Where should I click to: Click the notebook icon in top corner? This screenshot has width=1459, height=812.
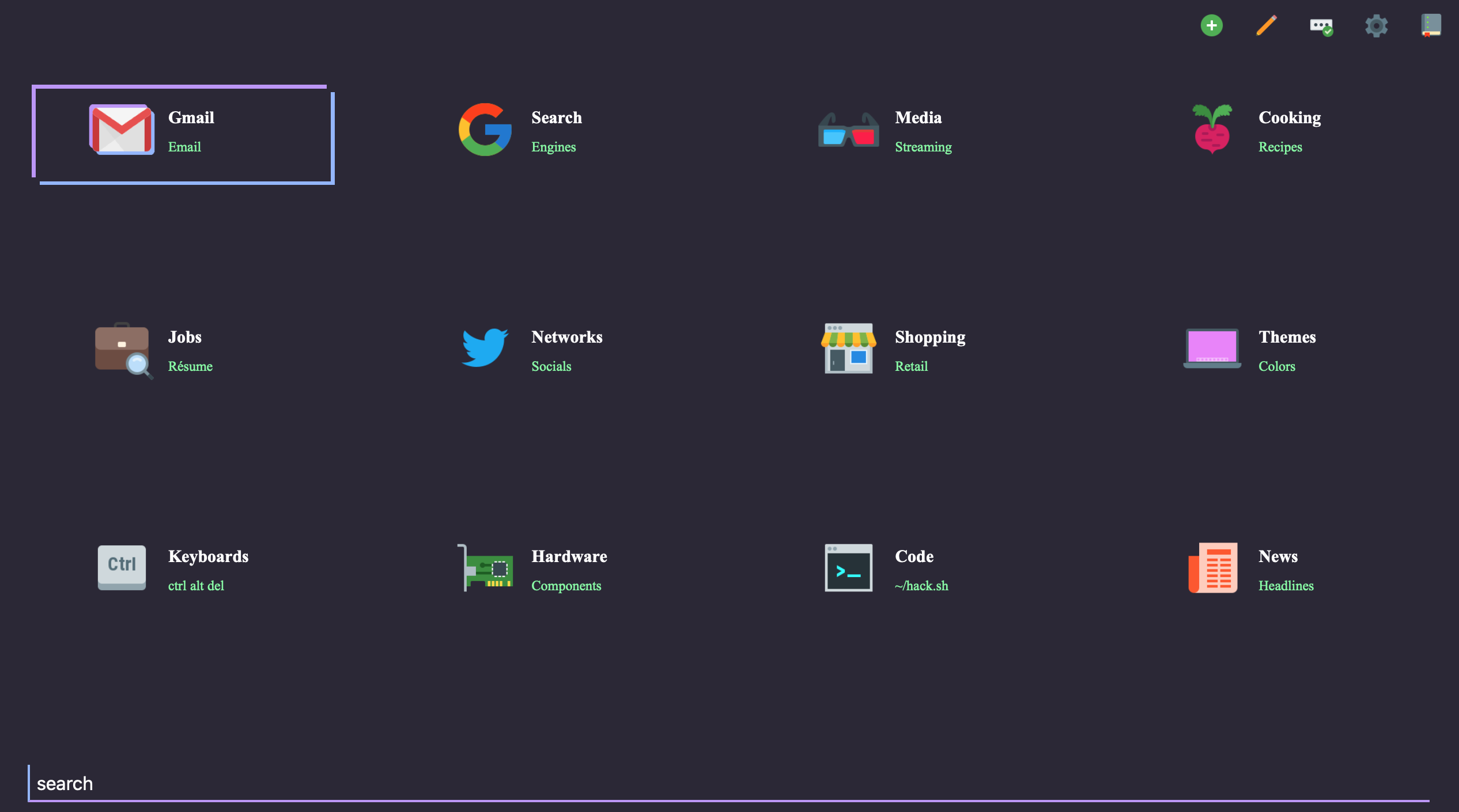point(1430,25)
